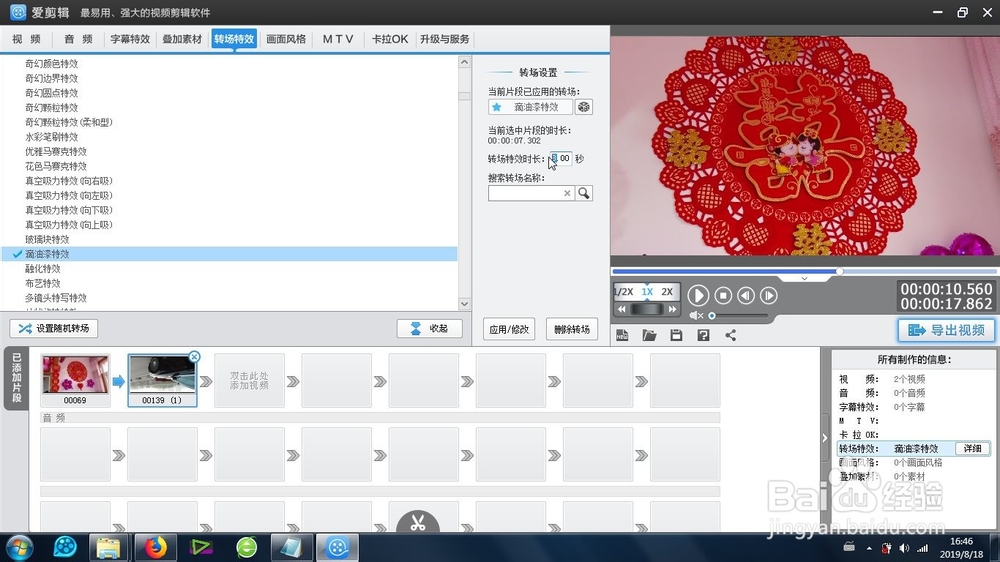
Task: Open the 音频 tab
Action: (x=78, y=39)
